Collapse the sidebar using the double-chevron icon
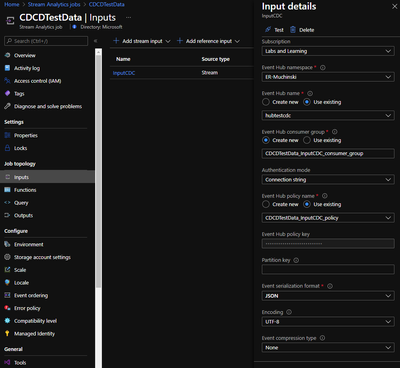Screen dimensions: 400x368 click(x=95, y=41)
